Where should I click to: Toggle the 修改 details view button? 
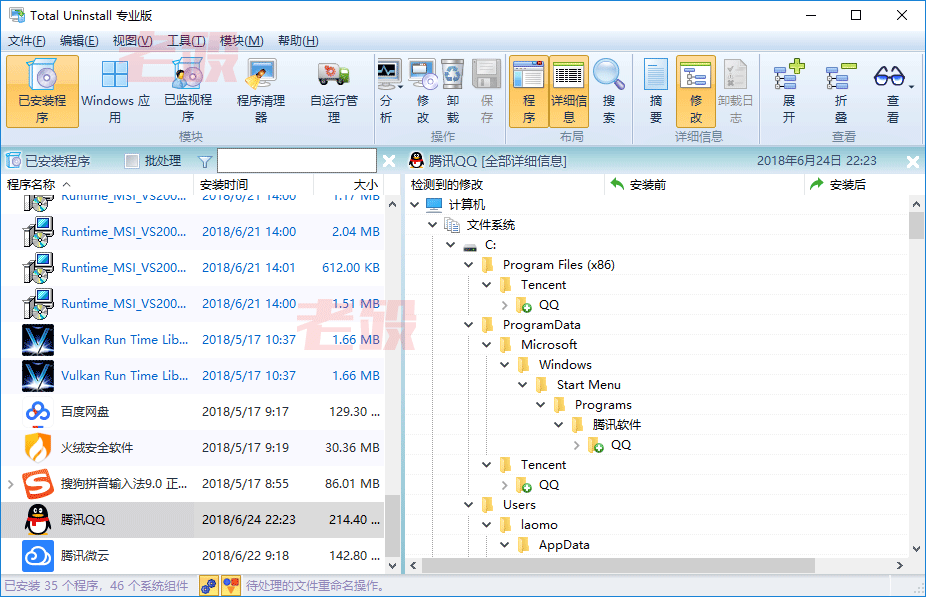coord(696,92)
